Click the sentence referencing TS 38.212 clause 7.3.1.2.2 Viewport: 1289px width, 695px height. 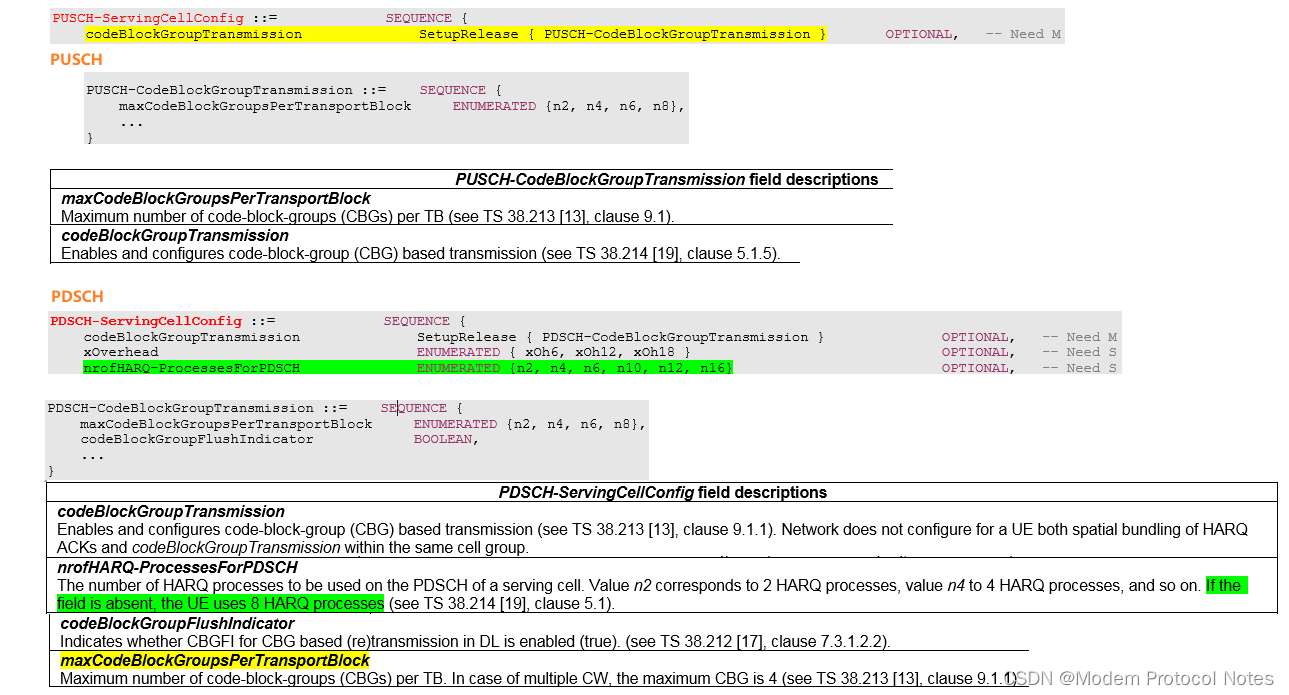[x=475, y=641]
